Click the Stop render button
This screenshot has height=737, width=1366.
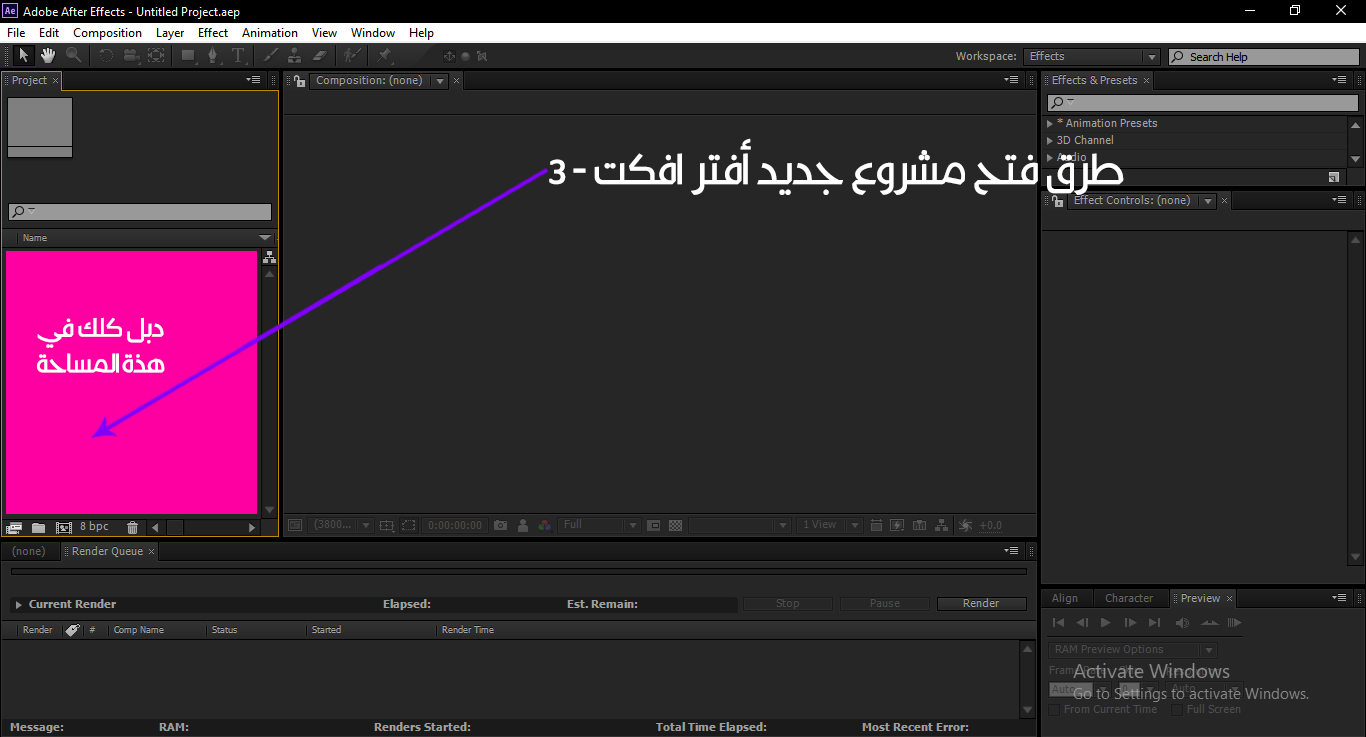[x=787, y=603]
